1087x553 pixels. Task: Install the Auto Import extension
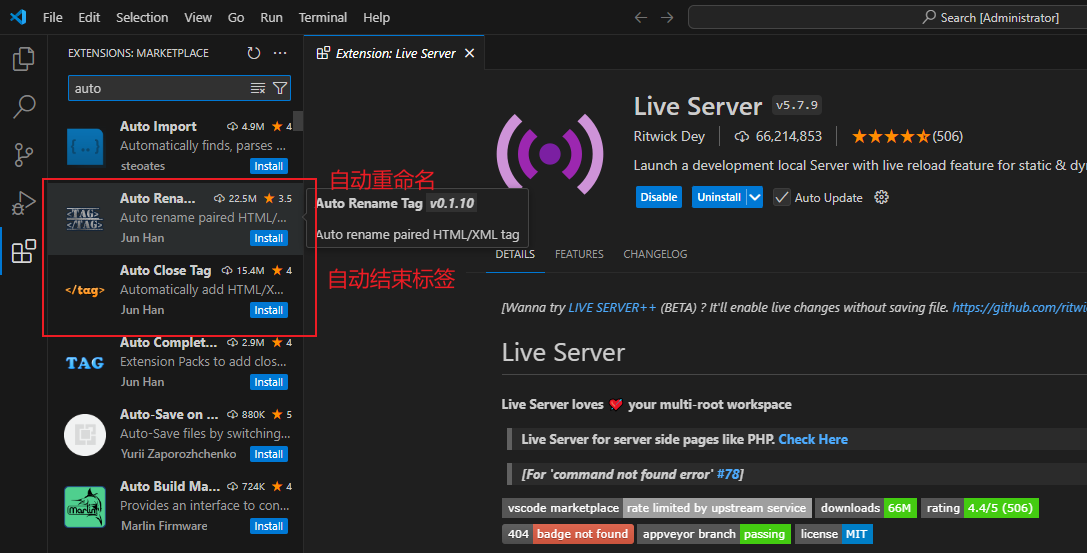point(268,166)
